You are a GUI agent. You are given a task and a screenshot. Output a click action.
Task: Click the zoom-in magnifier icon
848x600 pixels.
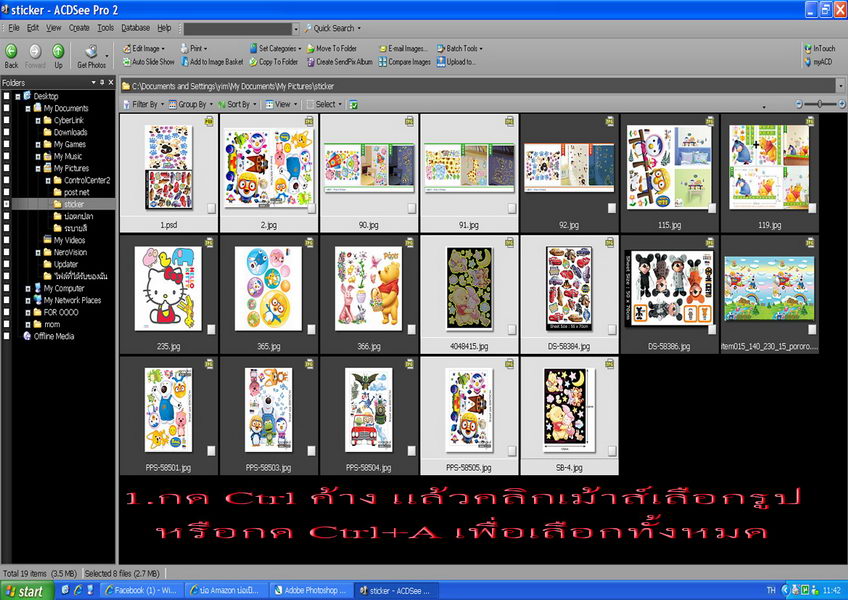click(842, 103)
